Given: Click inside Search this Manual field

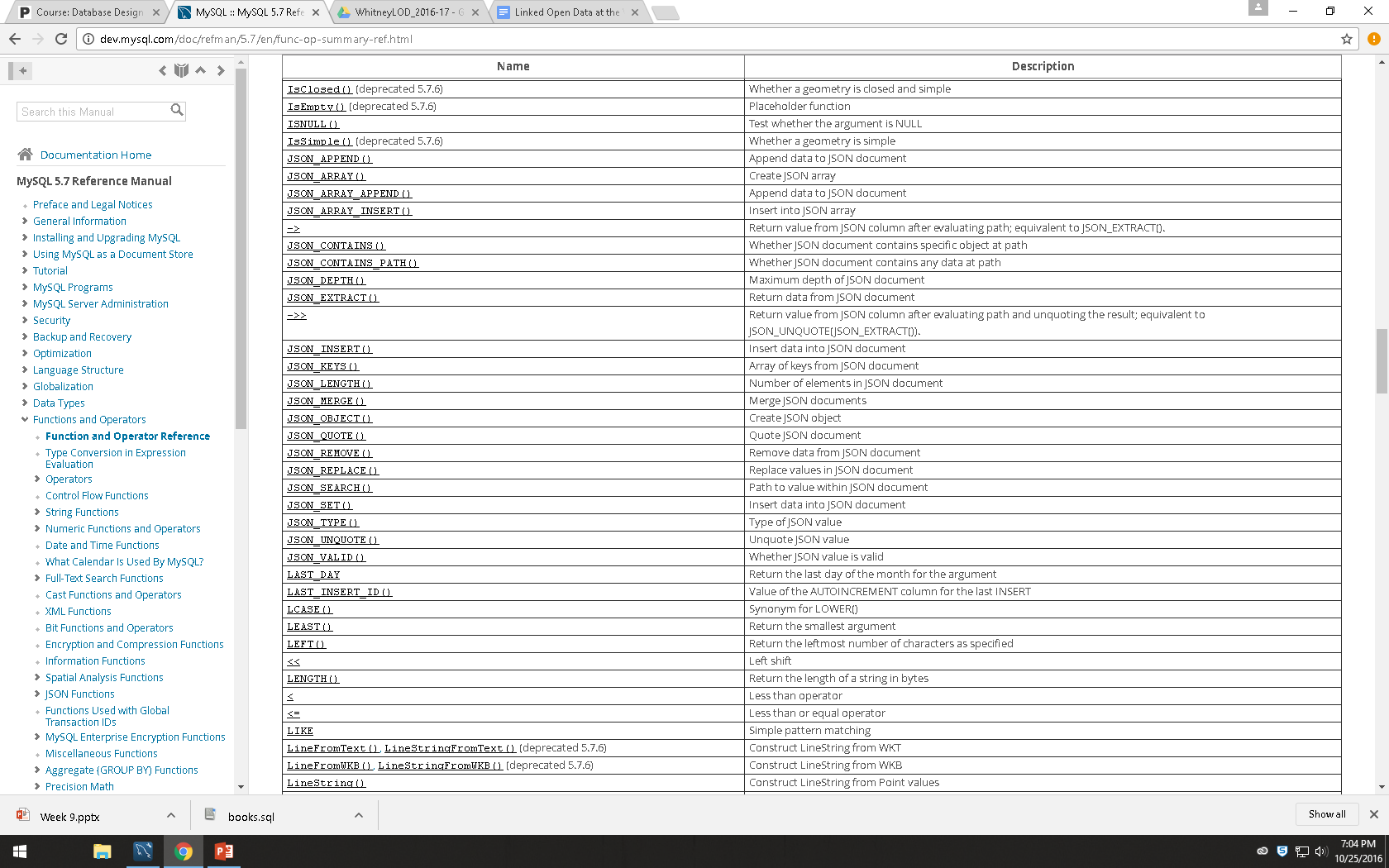Looking at the screenshot, I should [93, 112].
